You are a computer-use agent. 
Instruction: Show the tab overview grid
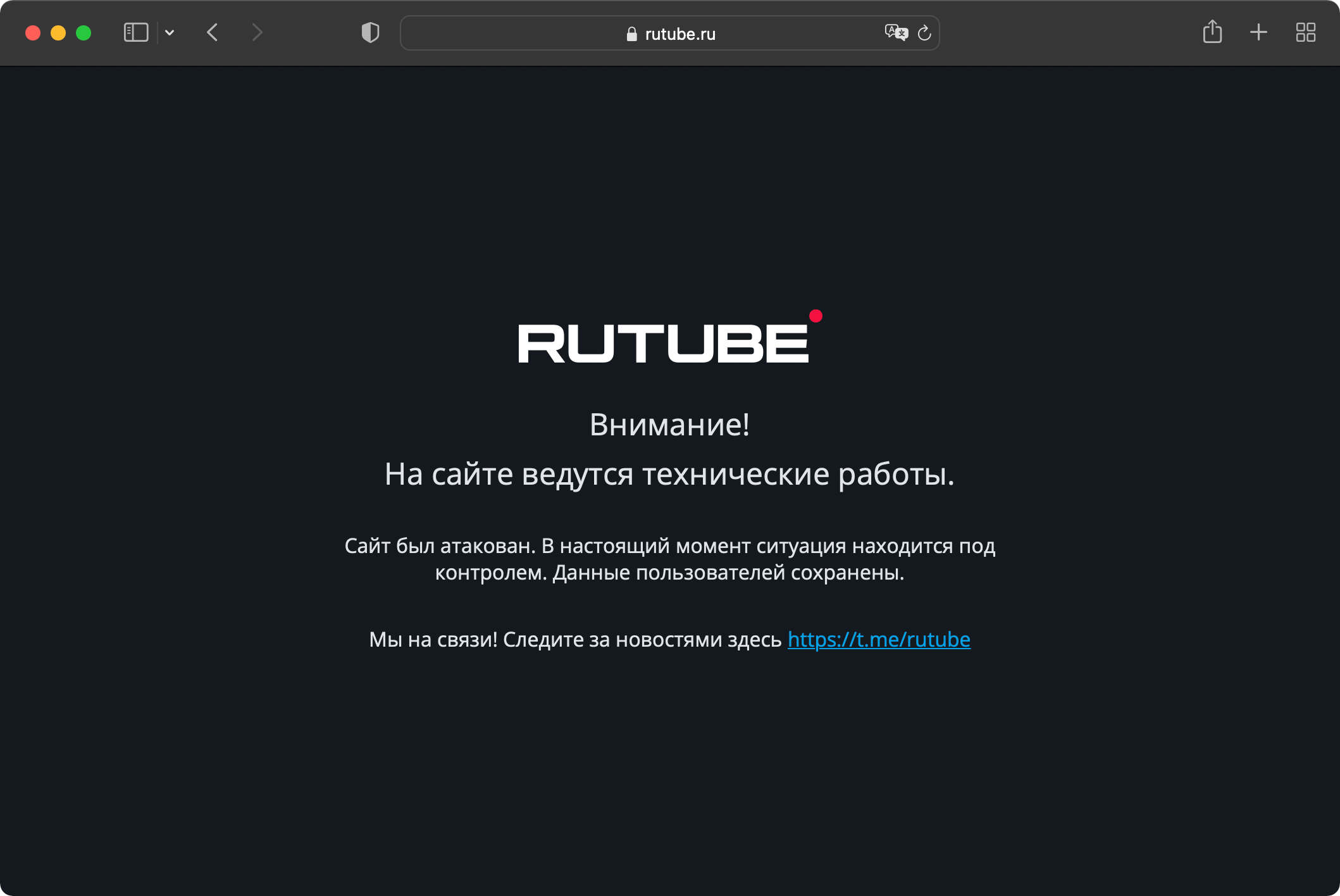point(1305,32)
